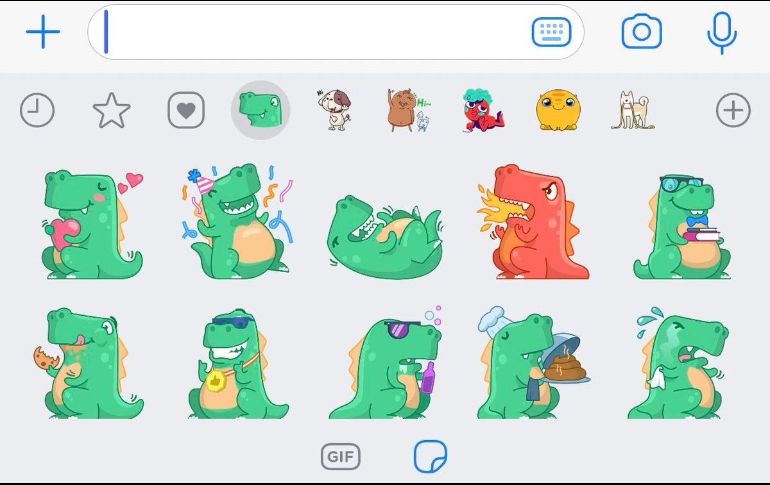Open recent stickers clock tab
770x485 pixels.
[x=37, y=110]
